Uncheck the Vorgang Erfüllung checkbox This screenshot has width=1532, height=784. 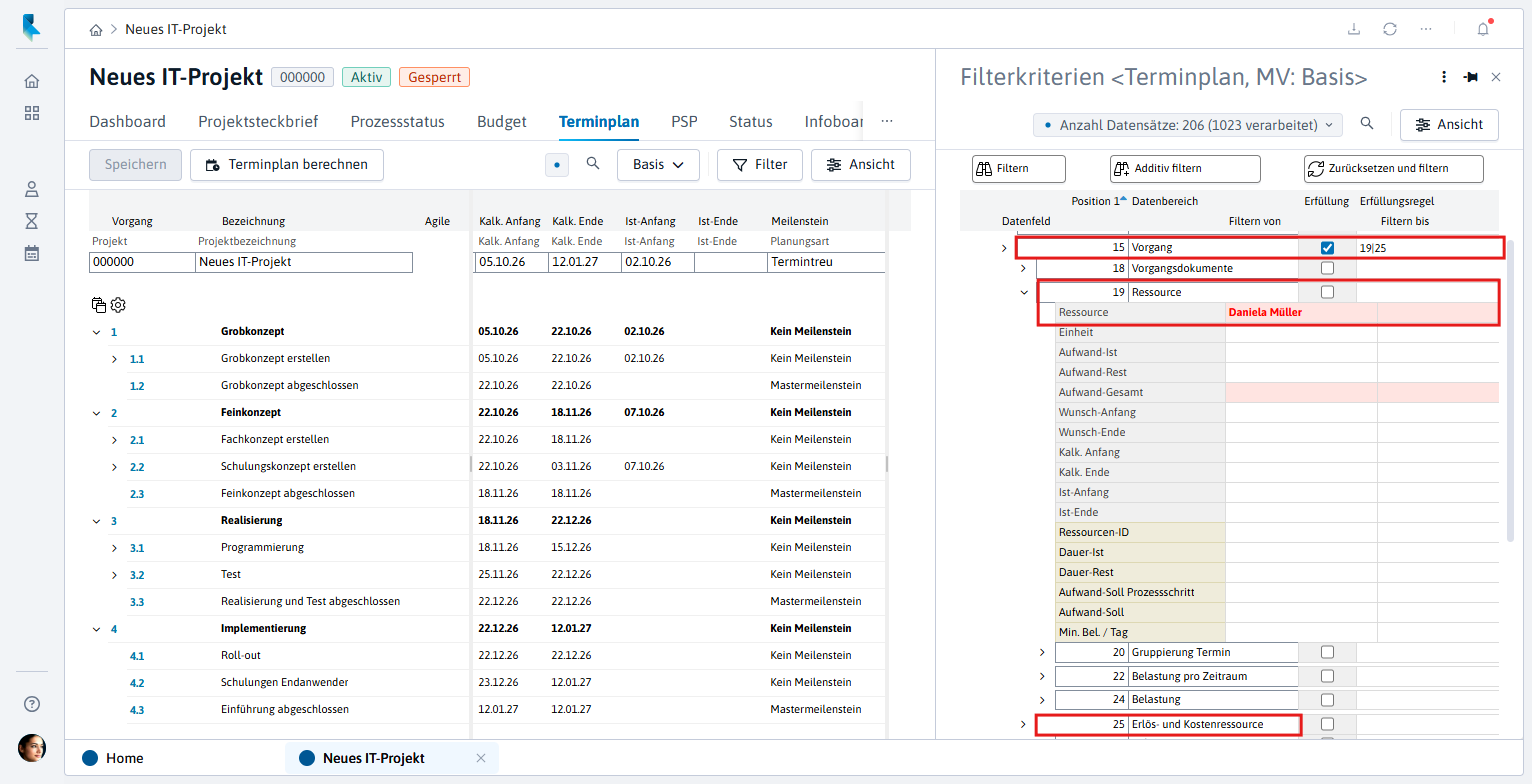[1327, 248]
